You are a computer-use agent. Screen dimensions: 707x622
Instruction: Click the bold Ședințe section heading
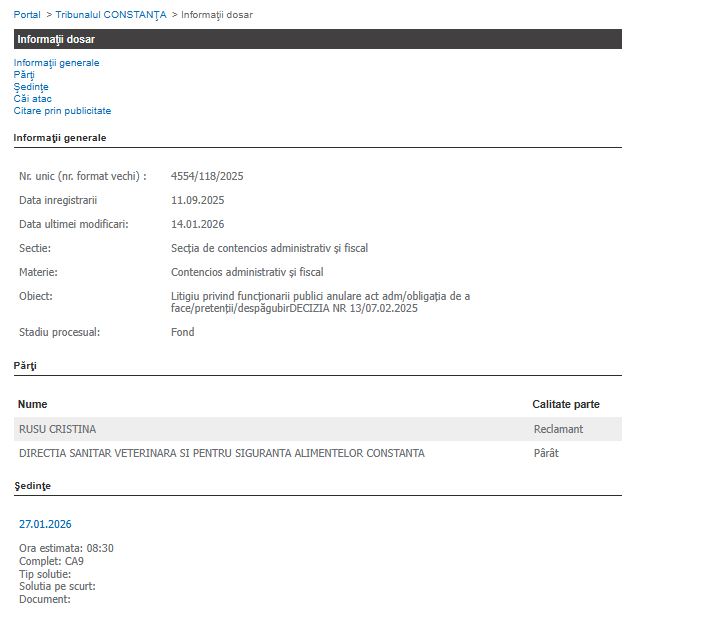click(32, 486)
